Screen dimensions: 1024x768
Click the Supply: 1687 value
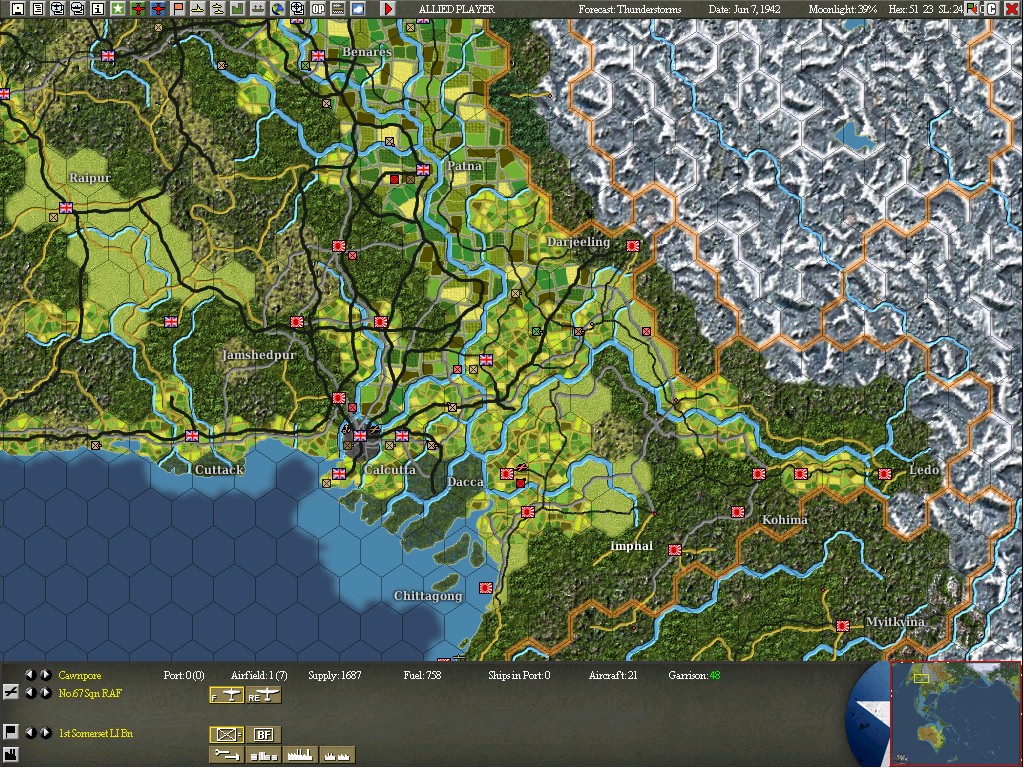pyautogui.click(x=334, y=675)
